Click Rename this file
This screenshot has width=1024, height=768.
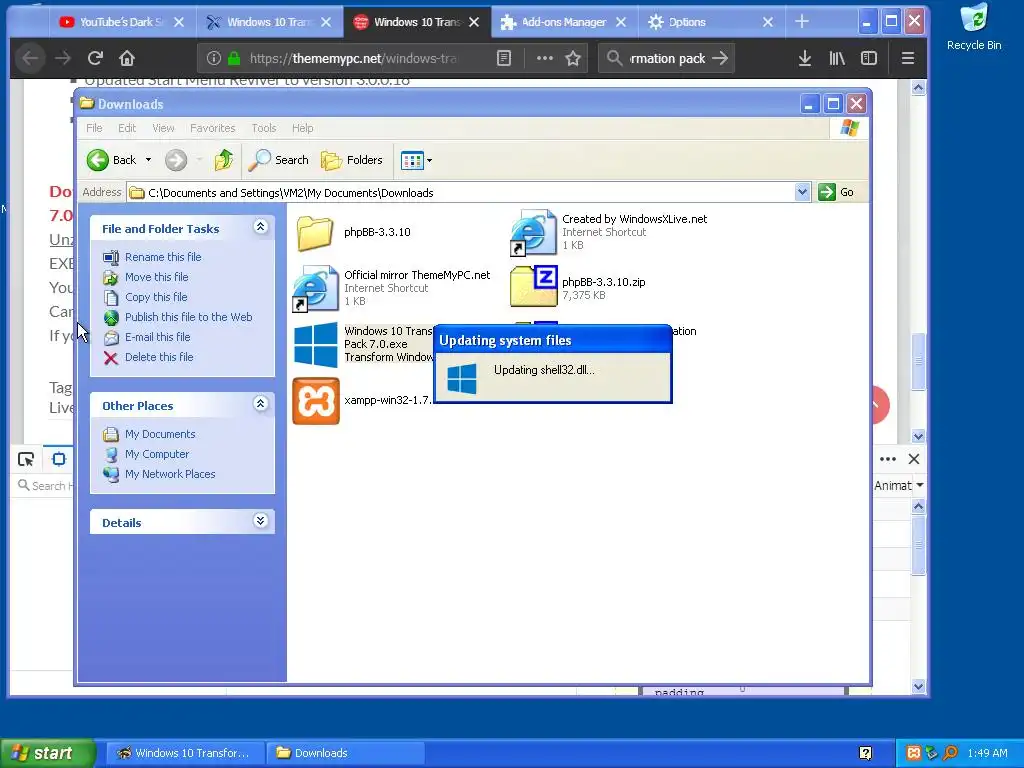pyautogui.click(x=163, y=257)
